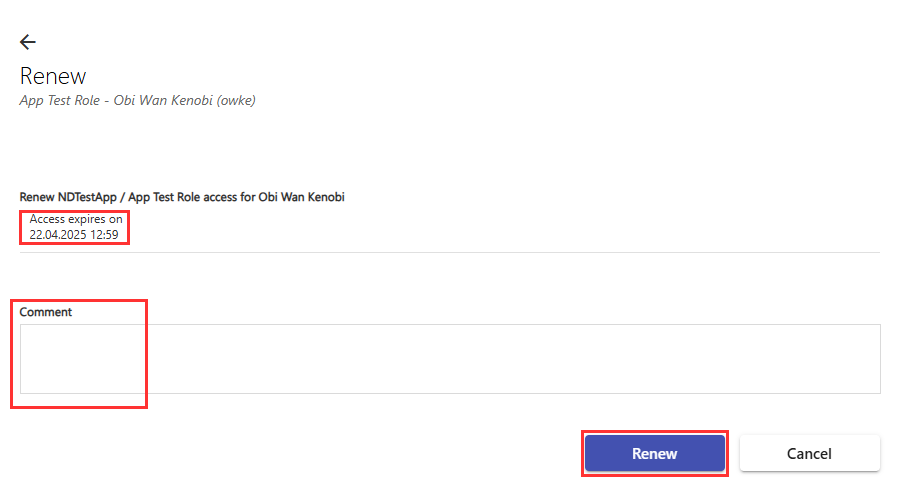Click the expiry date 22.04.2025
Screen dimensions: 900x500
click(59, 235)
